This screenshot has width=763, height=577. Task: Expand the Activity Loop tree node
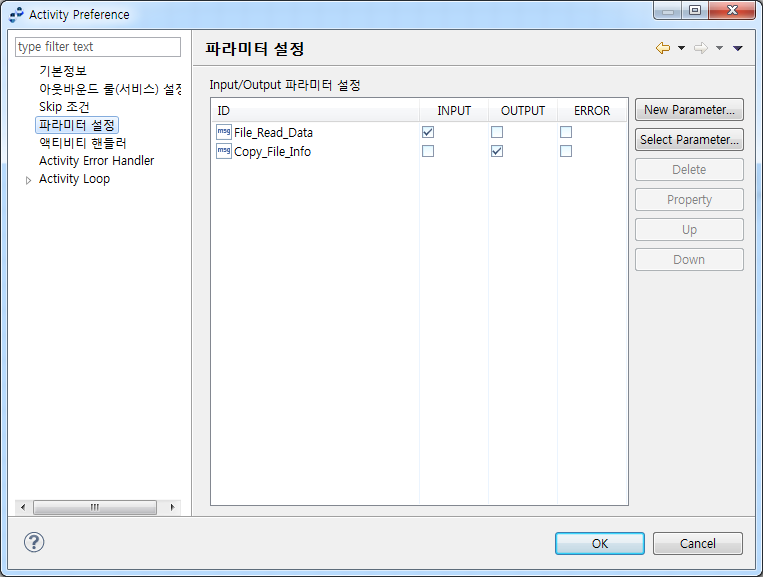(x=28, y=180)
